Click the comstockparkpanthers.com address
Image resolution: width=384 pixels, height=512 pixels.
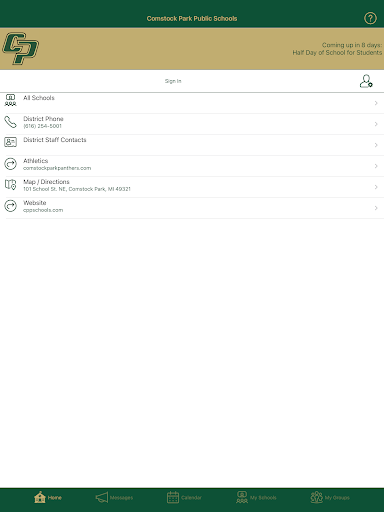coord(57,168)
